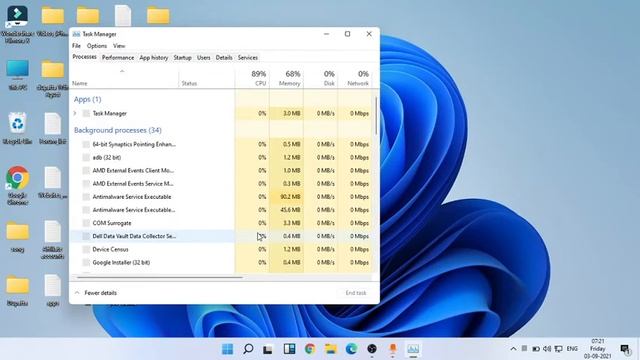The image size is (640, 360).
Task: Click the icon beside Device Census
Action: pos(86,249)
